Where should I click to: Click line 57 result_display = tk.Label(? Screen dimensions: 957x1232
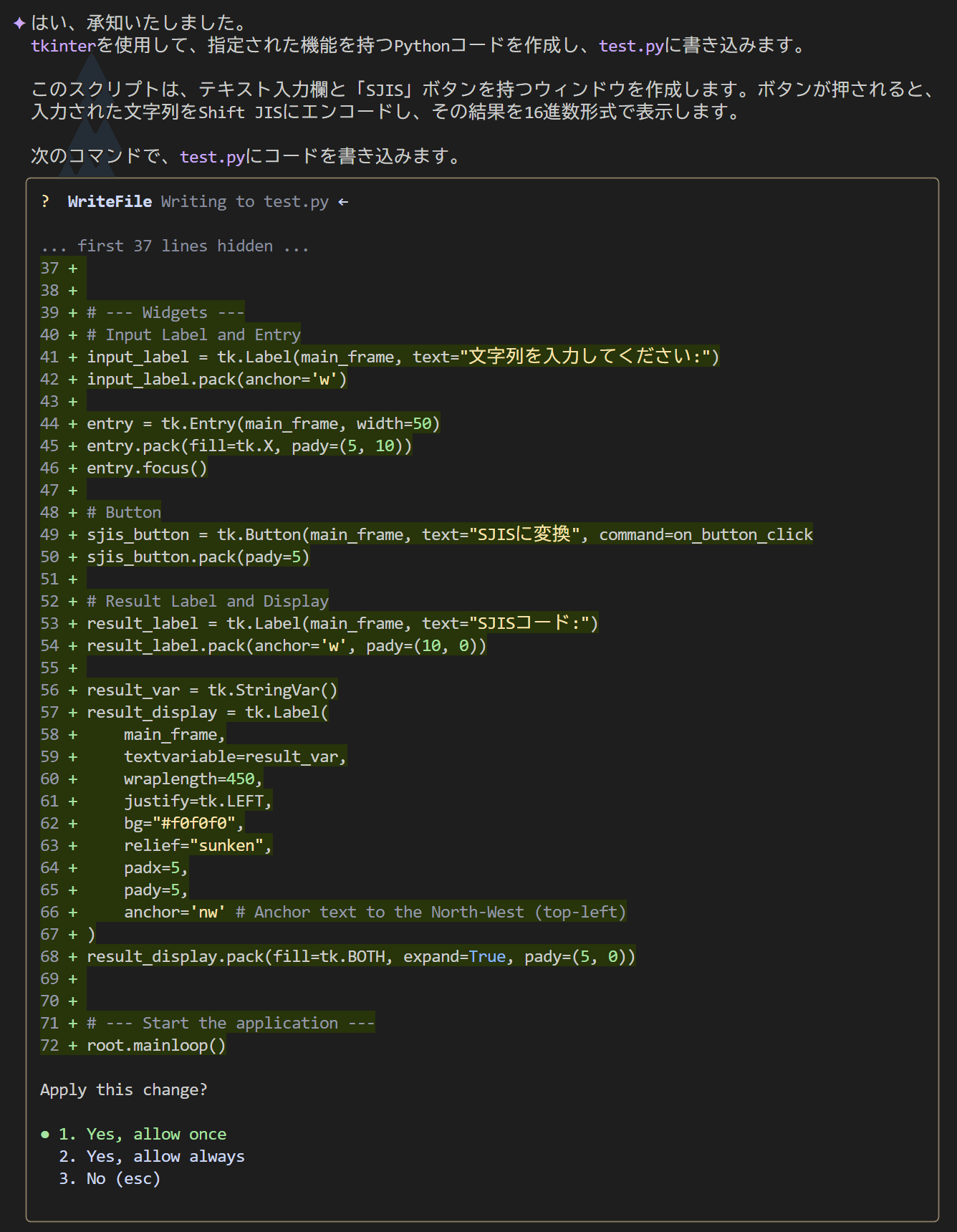point(208,712)
